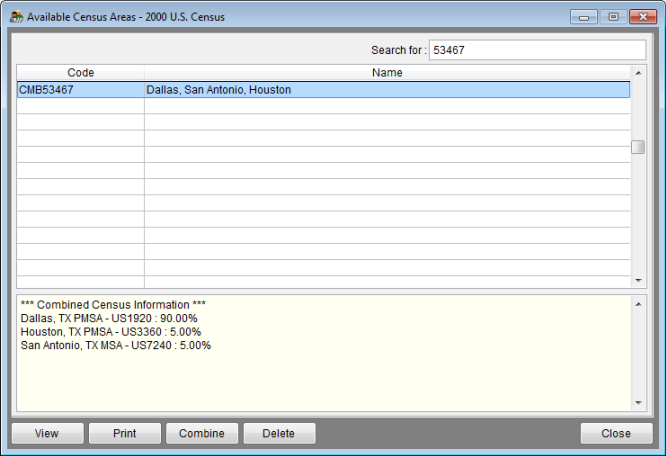Click the Houston, TX PMSA - US3360 line

(111, 332)
